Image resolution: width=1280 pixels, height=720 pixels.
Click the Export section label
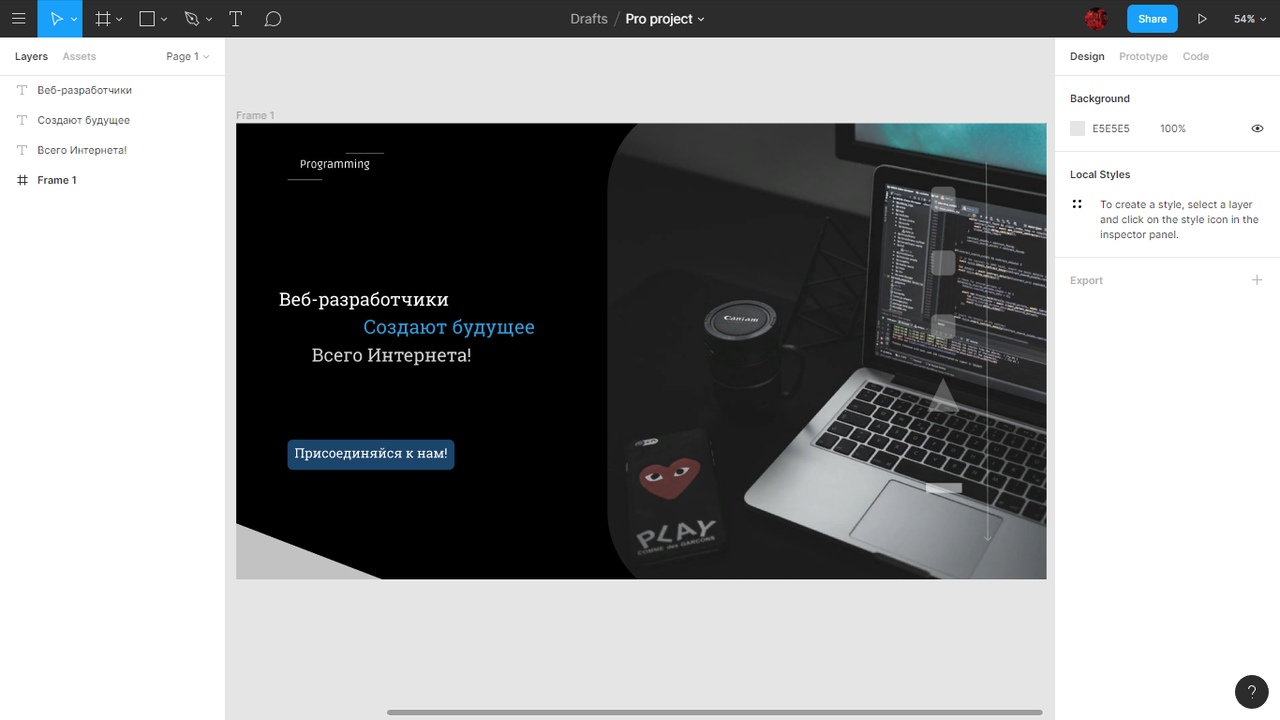click(1086, 281)
